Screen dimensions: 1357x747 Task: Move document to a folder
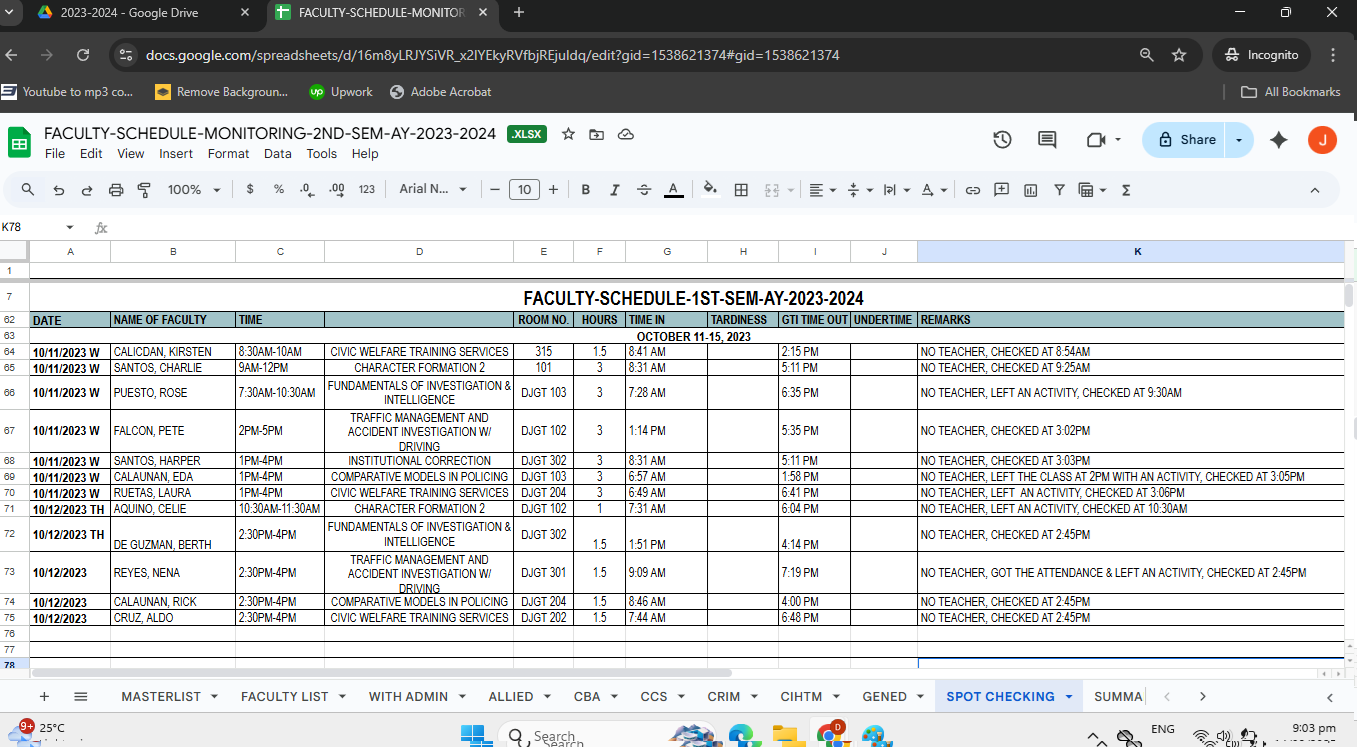[x=597, y=135]
